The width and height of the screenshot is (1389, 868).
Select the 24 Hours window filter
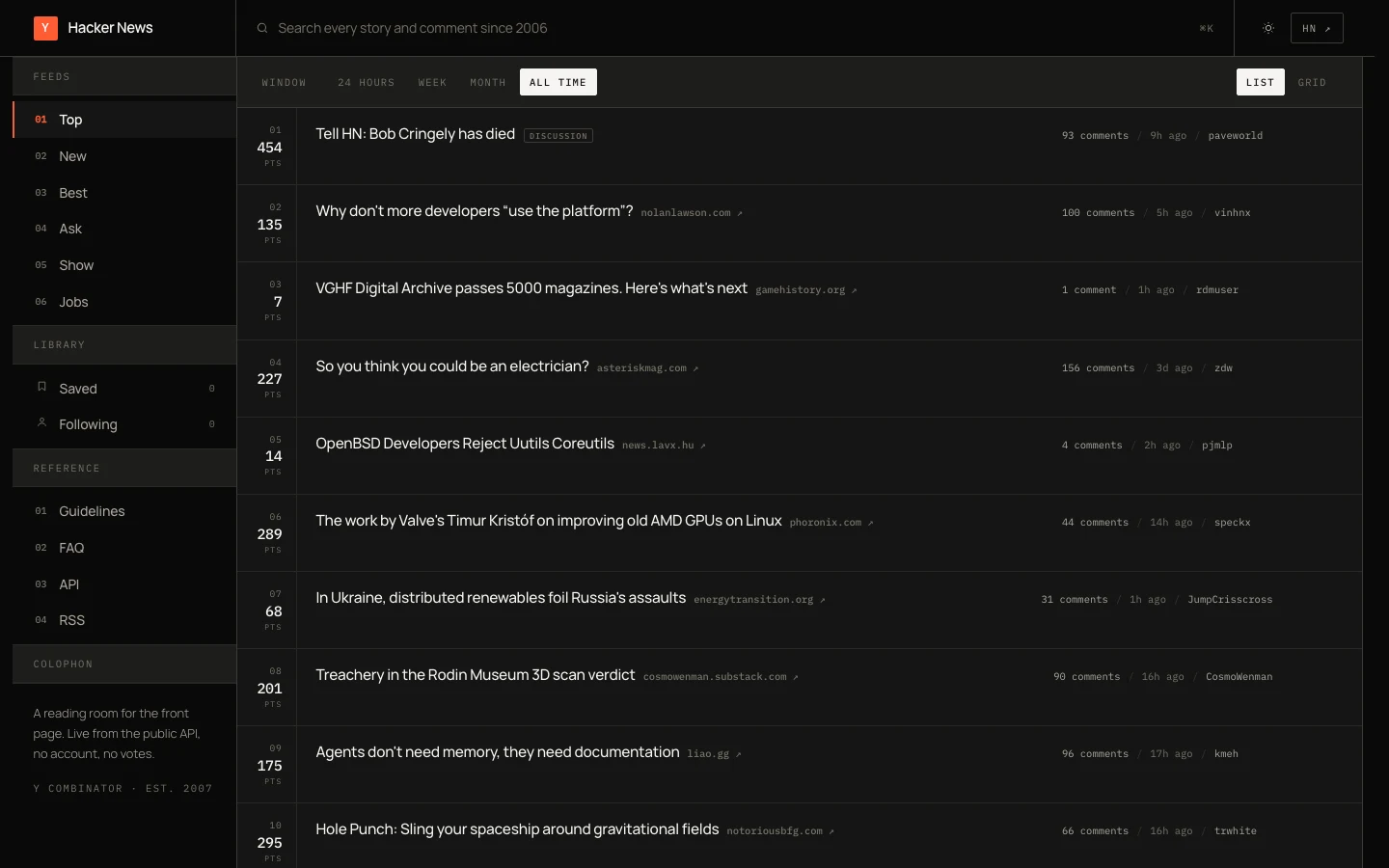coord(367,82)
